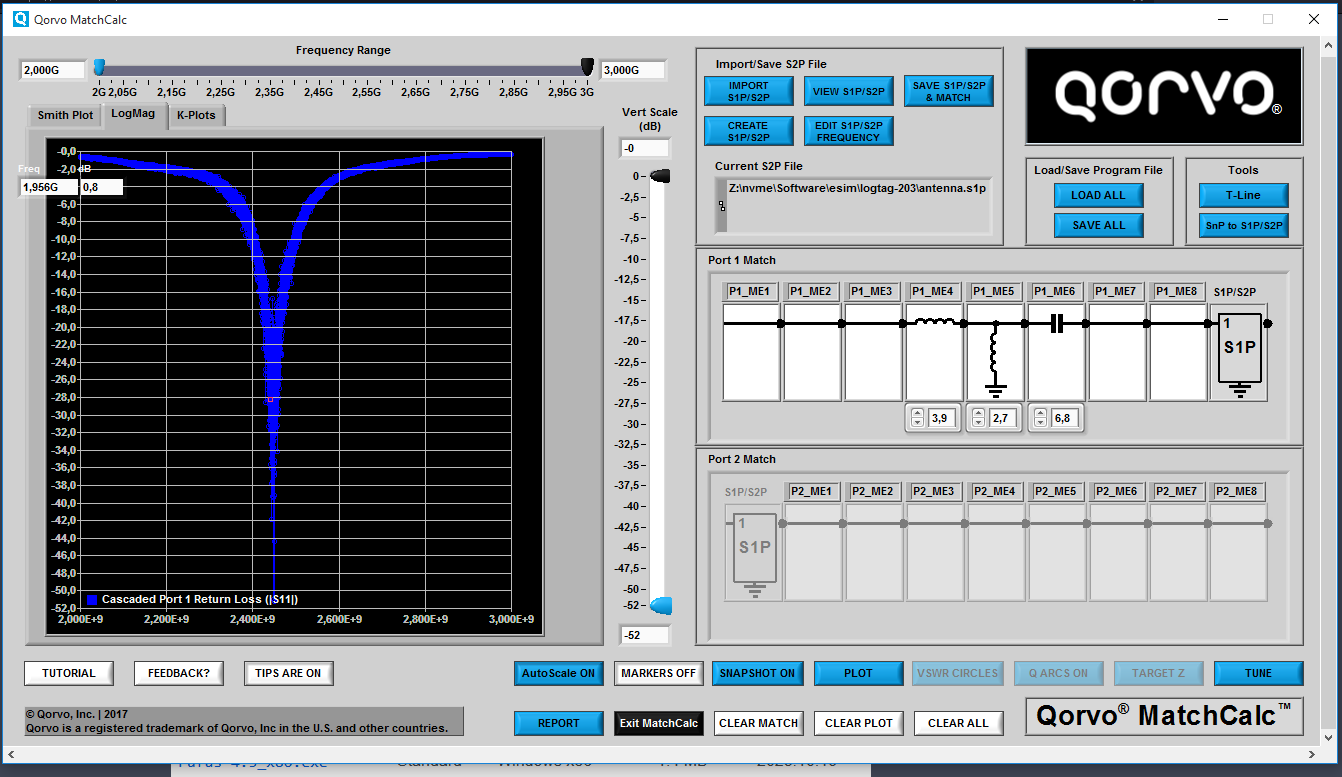Image resolution: width=1342 pixels, height=777 pixels.
Task: Click the empty P1_ME2 matching element cell
Action: pyautogui.click(x=812, y=352)
